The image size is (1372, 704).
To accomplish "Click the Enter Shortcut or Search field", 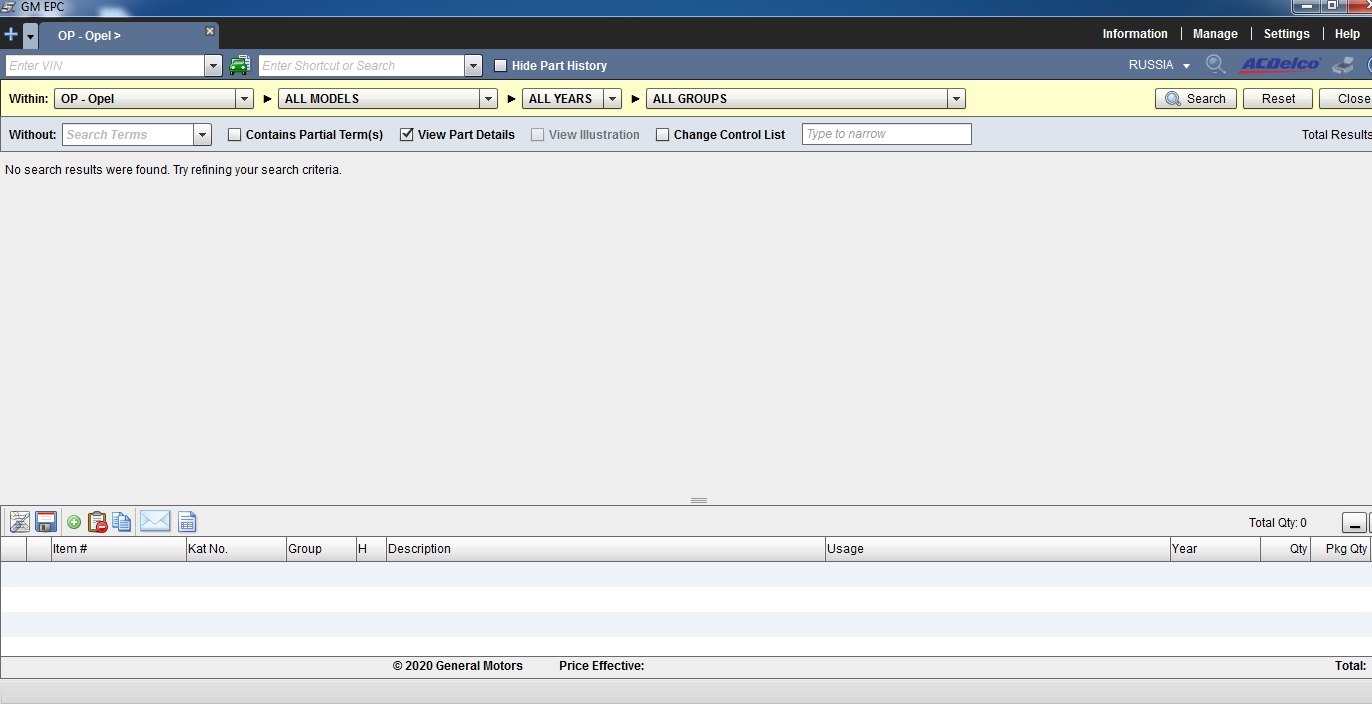I will pos(362,66).
